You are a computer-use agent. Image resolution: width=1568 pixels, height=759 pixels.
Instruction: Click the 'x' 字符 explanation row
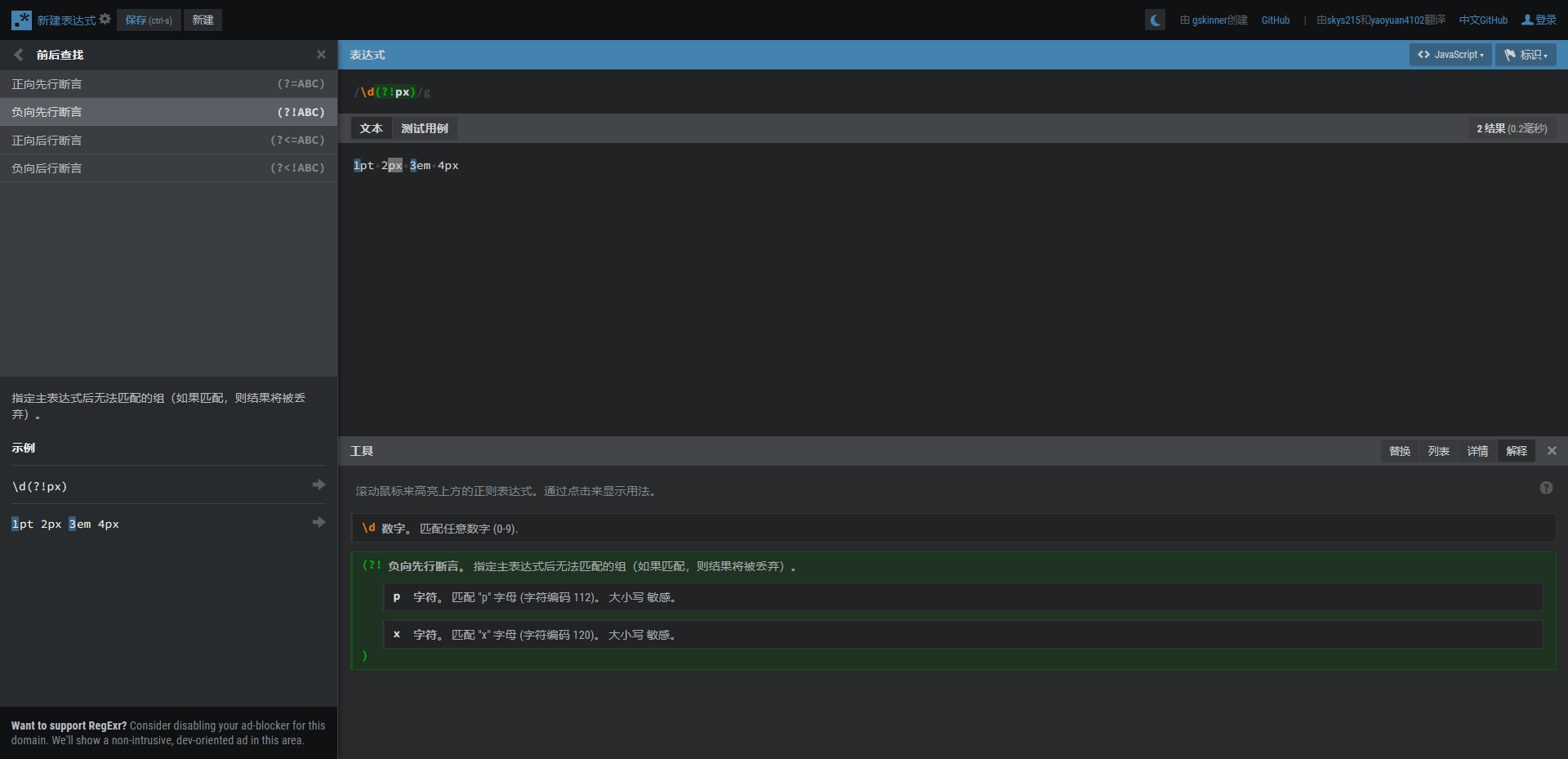[963, 635]
